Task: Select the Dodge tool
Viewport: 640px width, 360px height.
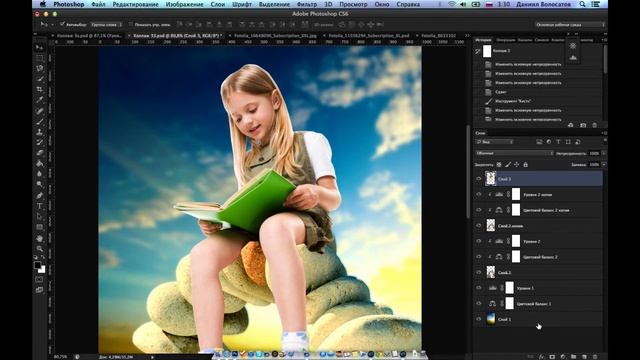Action: pos(40,185)
